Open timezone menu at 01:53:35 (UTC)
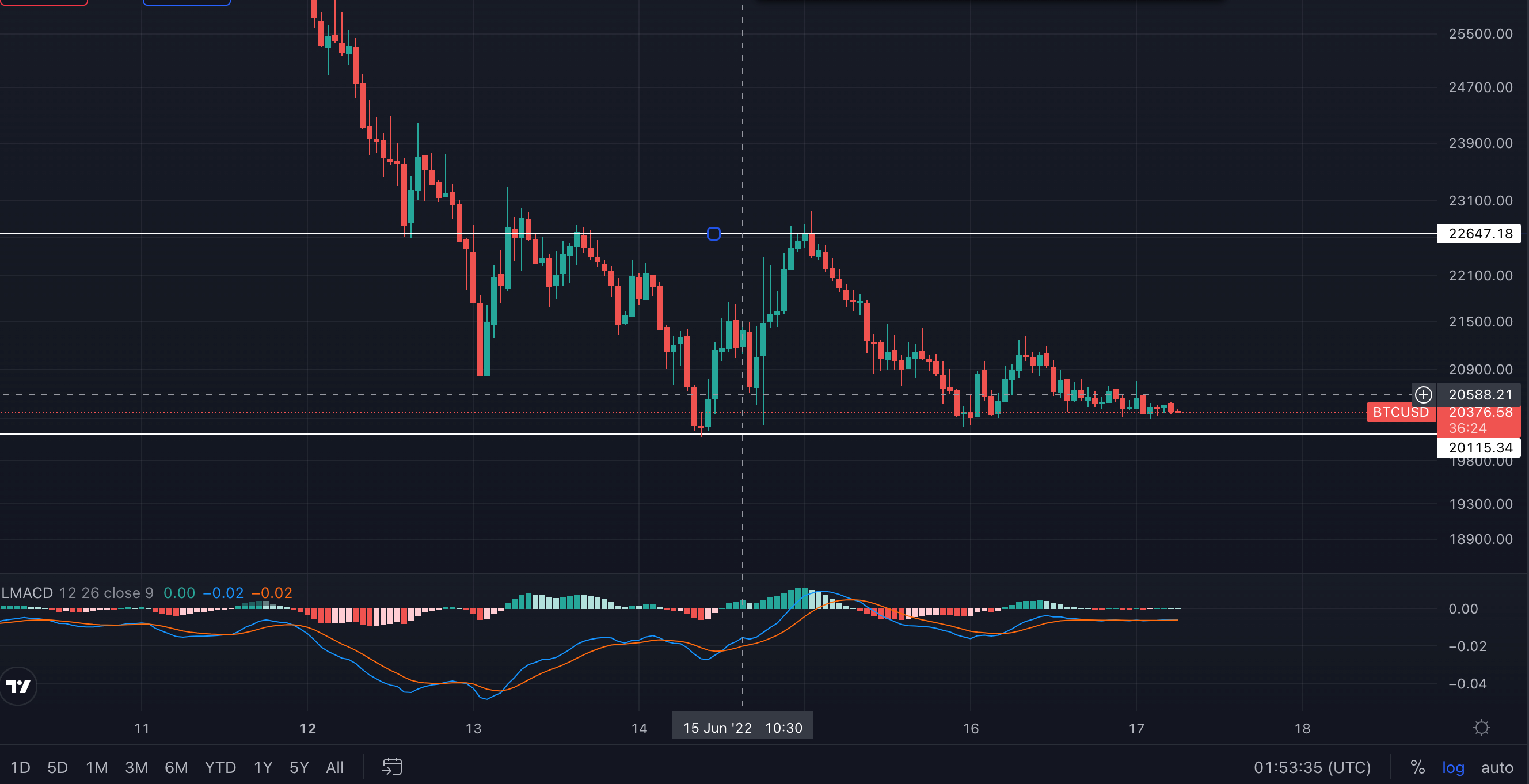The width and height of the screenshot is (1529, 784). click(x=1312, y=767)
